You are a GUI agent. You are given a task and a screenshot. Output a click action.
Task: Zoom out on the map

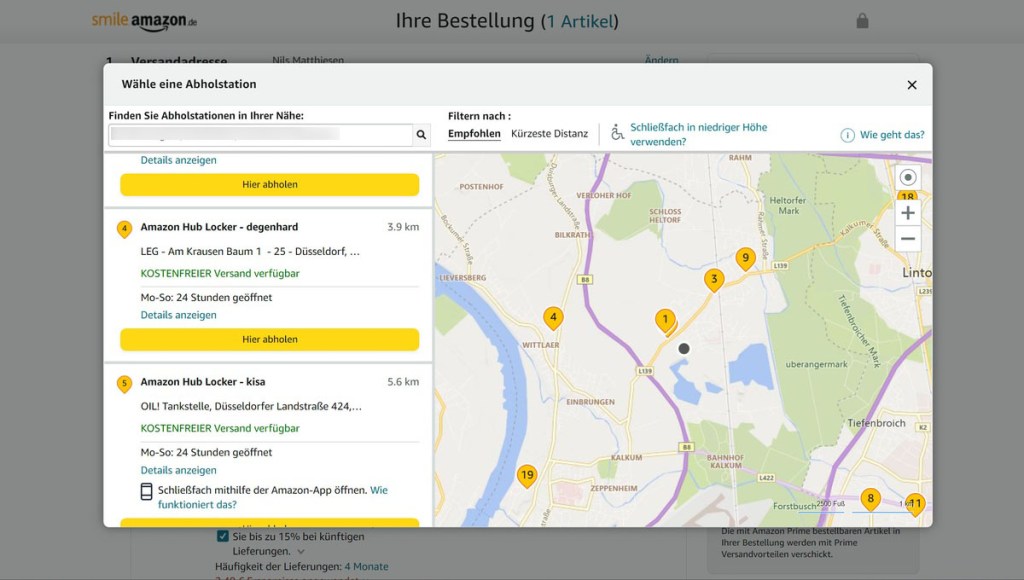tap(908, 239)
